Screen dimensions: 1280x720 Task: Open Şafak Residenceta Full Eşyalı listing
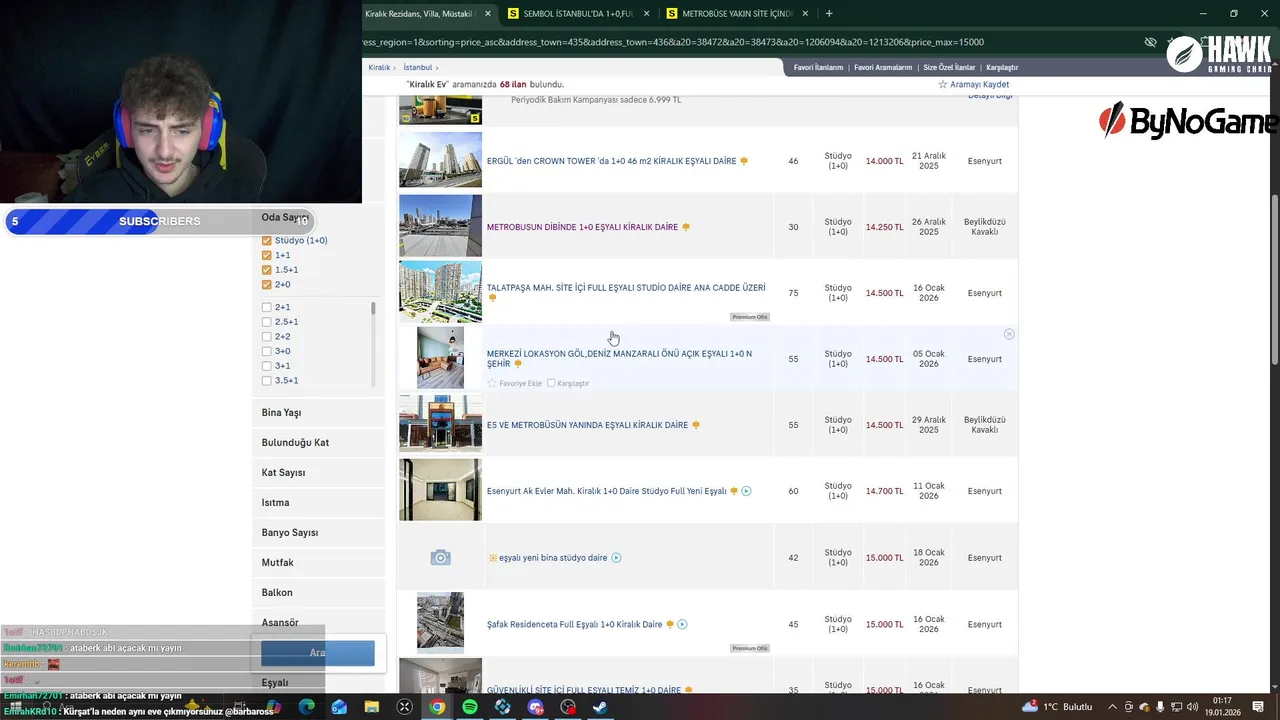pyautogui.click(x=574, y=624)
